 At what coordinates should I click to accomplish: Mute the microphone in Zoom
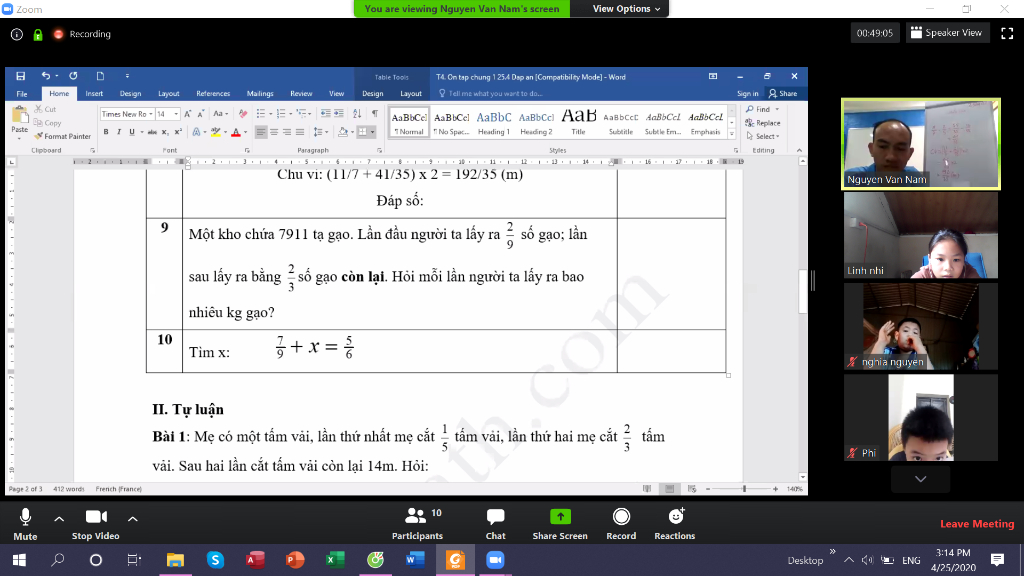(x=25, y=524)
